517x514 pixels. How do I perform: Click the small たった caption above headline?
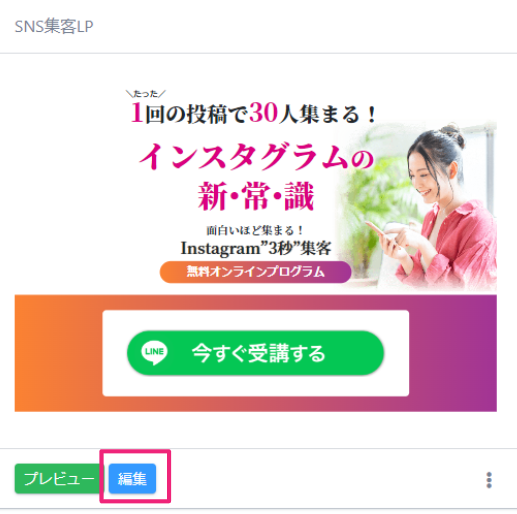145,94
